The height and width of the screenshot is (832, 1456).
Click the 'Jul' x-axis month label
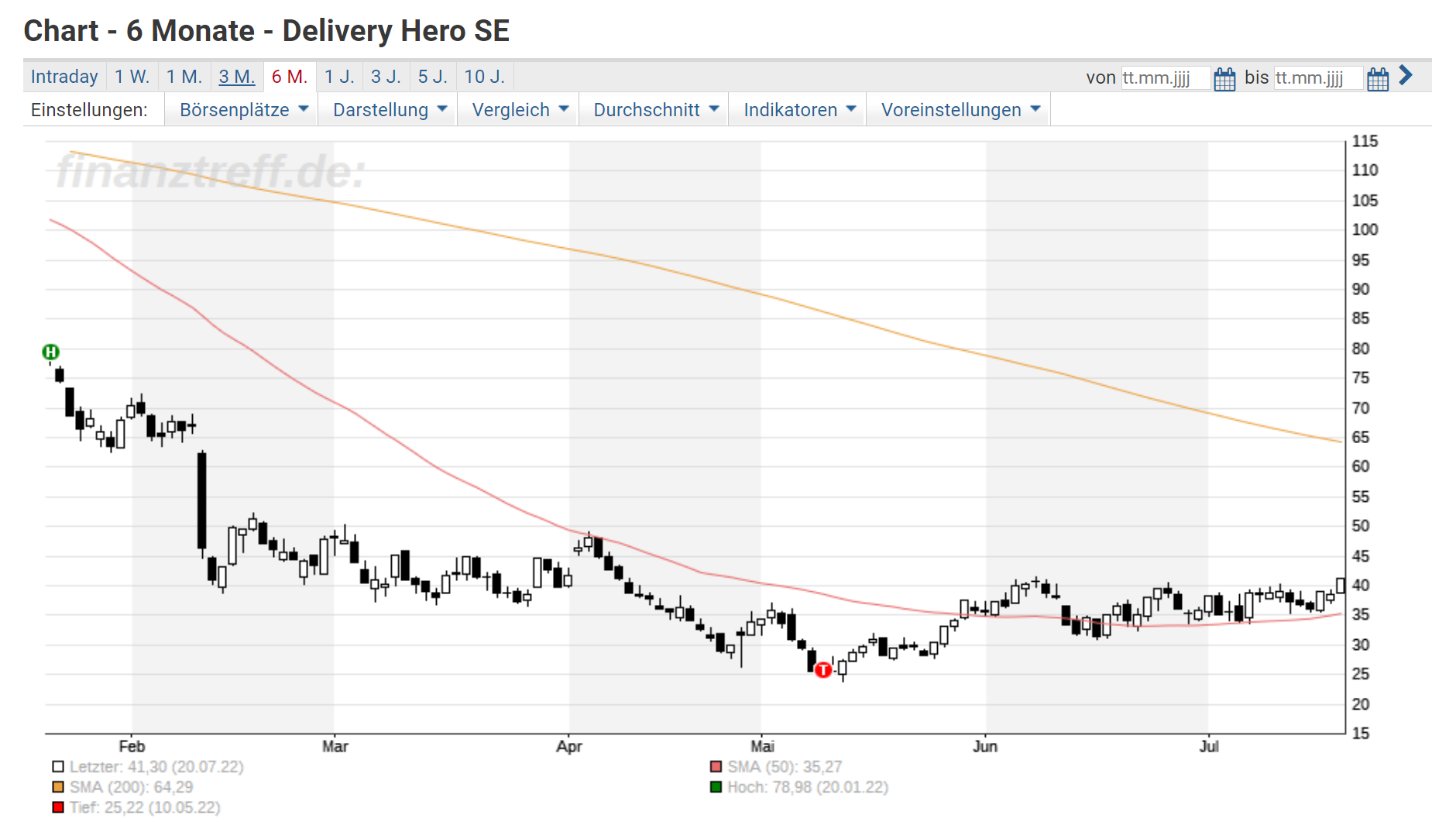coord(1208,746)
